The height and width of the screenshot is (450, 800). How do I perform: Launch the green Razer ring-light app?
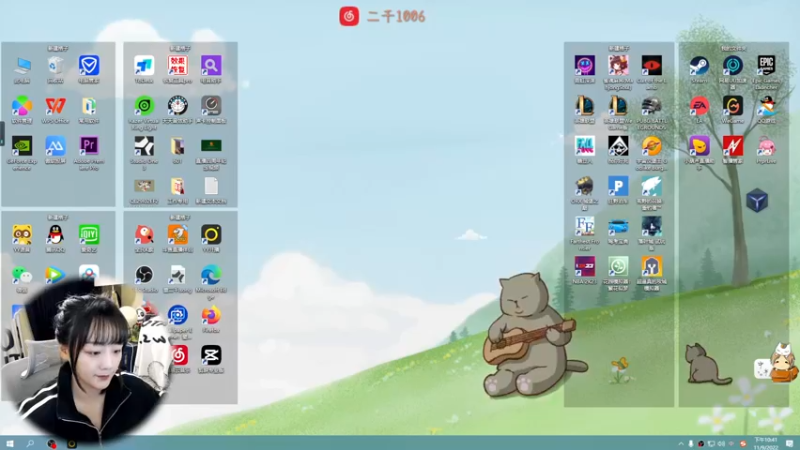[x=144, y=106]
